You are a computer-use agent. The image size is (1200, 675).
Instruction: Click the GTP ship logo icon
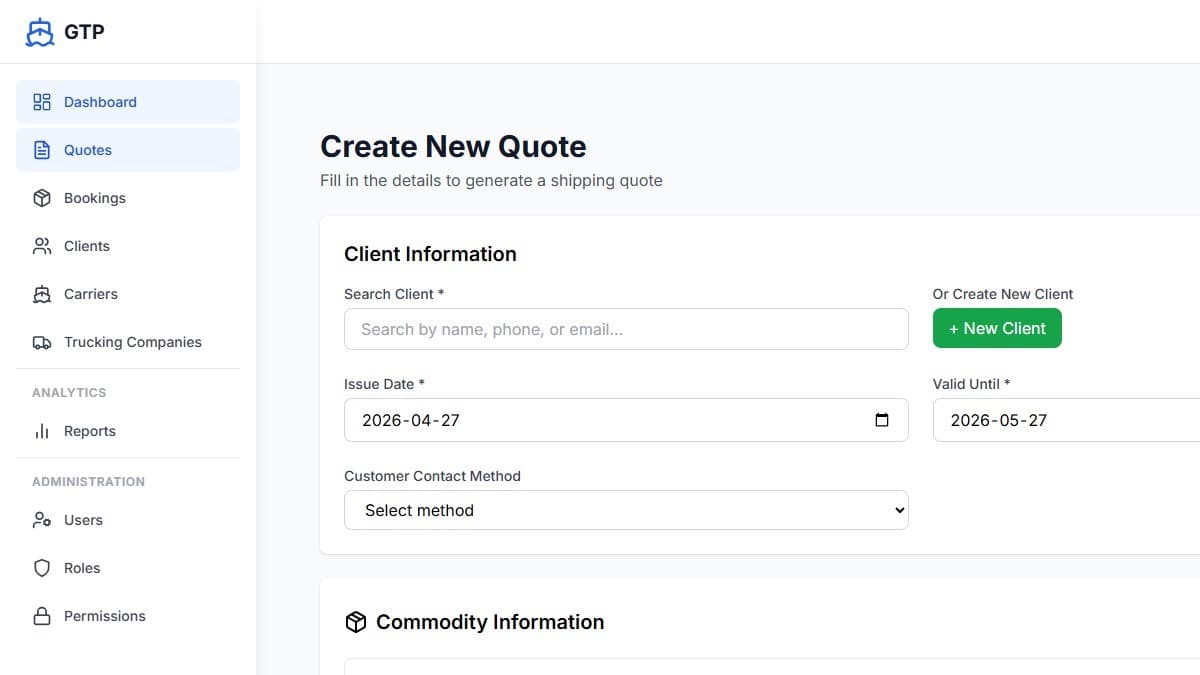click(x=40, y=32)
